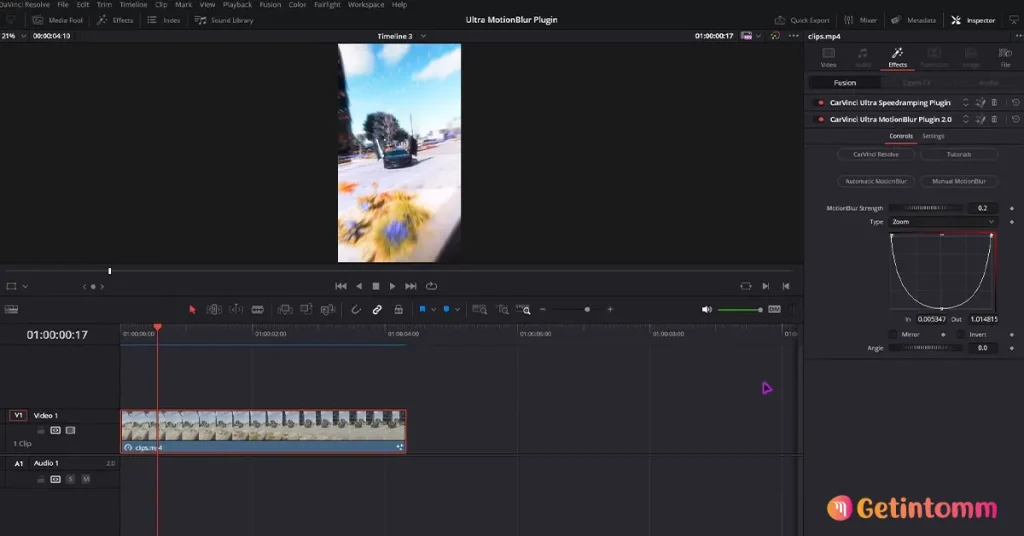This screenshot has height=536, width=1024.
Task: Toggle the Linked Selection chain icon
Action: click(x=377, y=309)
